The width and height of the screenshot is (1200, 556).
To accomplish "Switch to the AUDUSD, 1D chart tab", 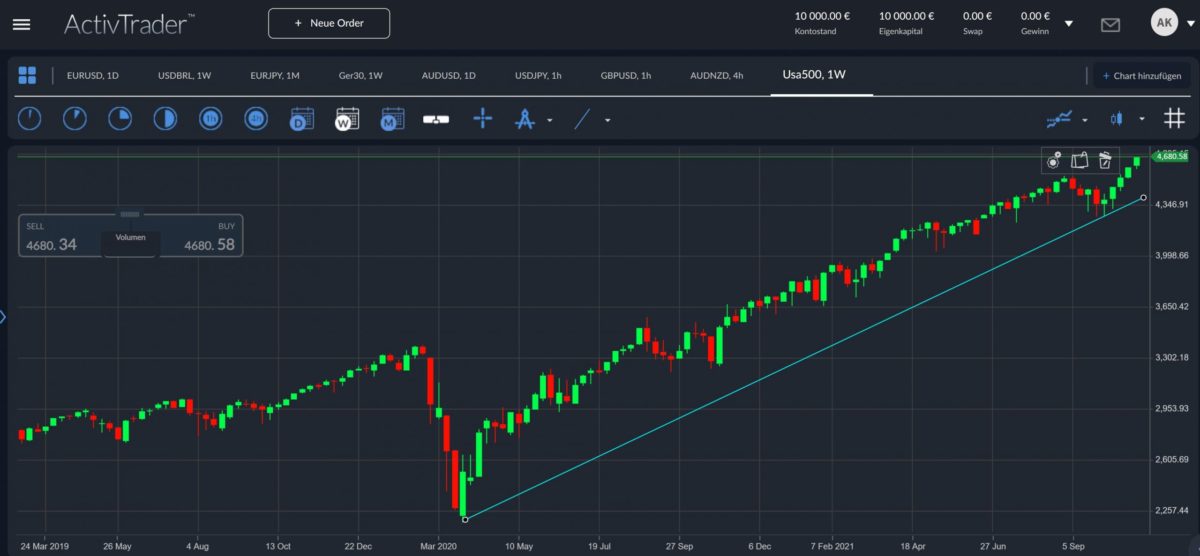I will pos(448,75).
